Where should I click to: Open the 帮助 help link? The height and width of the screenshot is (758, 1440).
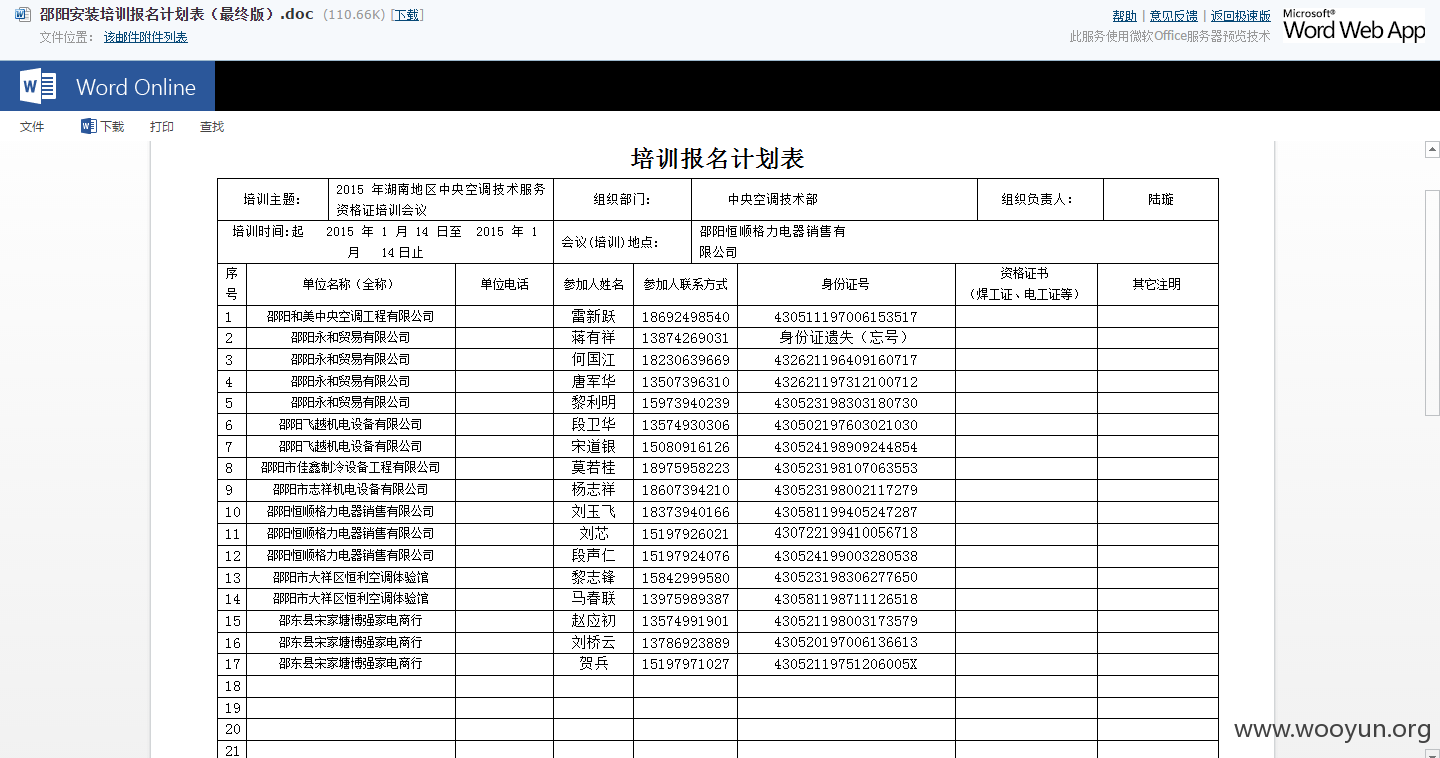pyautogui.click(x=1124, y=16)
